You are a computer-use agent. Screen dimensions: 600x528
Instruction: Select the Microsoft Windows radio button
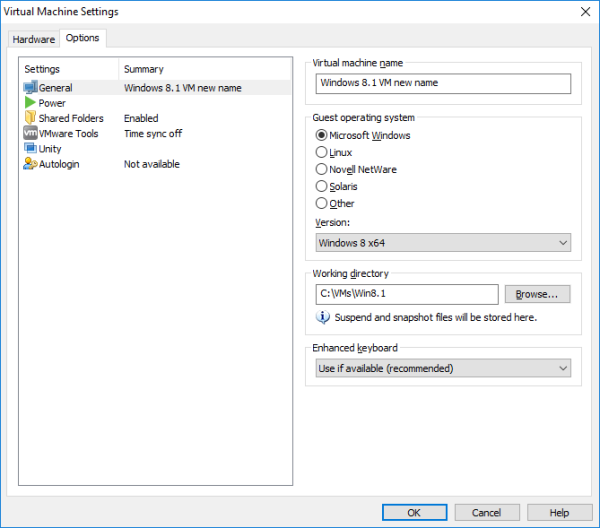[x=321, y=135]
